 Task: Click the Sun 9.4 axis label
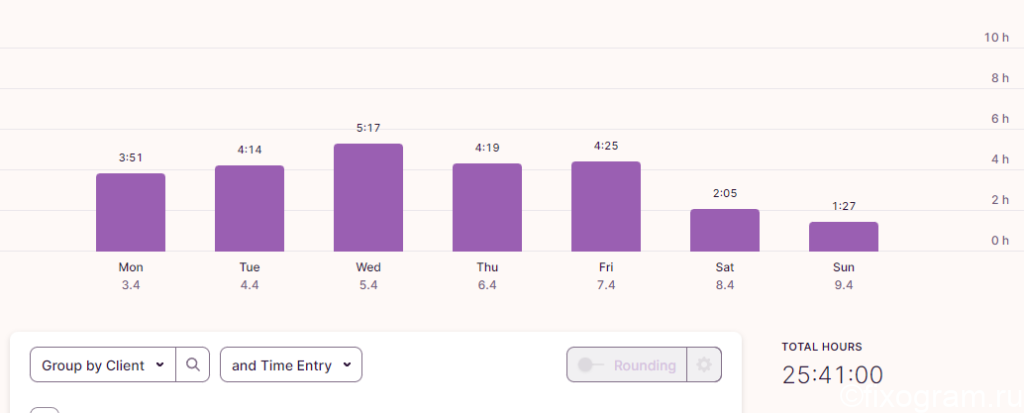pos(844,276)
